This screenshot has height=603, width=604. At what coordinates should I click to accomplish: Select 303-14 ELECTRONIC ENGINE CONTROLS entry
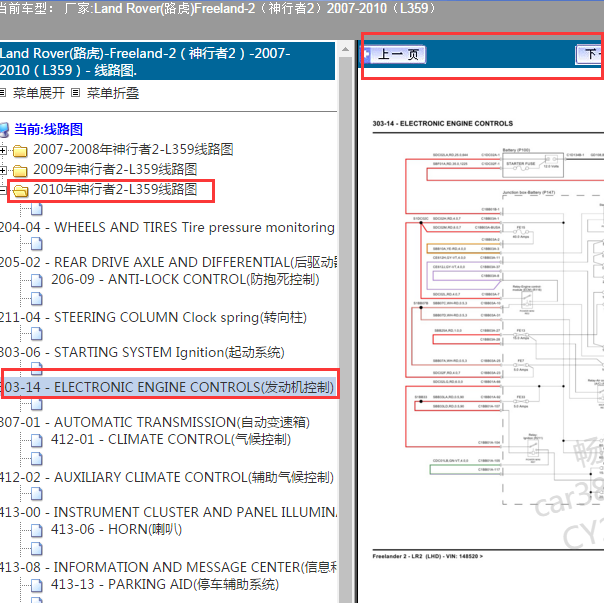pos(169,387)
